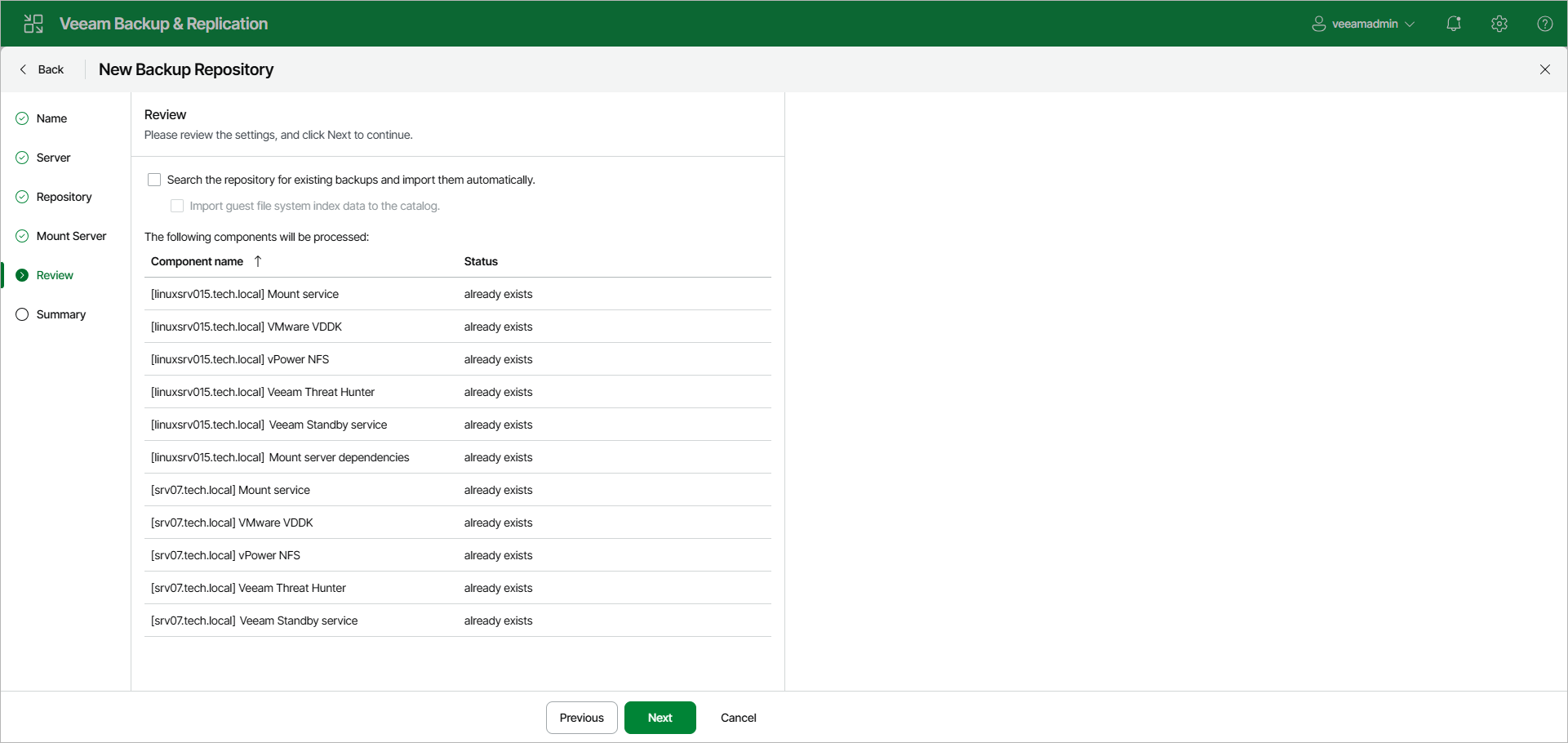Image resolution: width=1568 pixels, height=743 pixels.
Task: Expand the veeamadmin account dropdown chevron
Action: (x=1410, y=24)
